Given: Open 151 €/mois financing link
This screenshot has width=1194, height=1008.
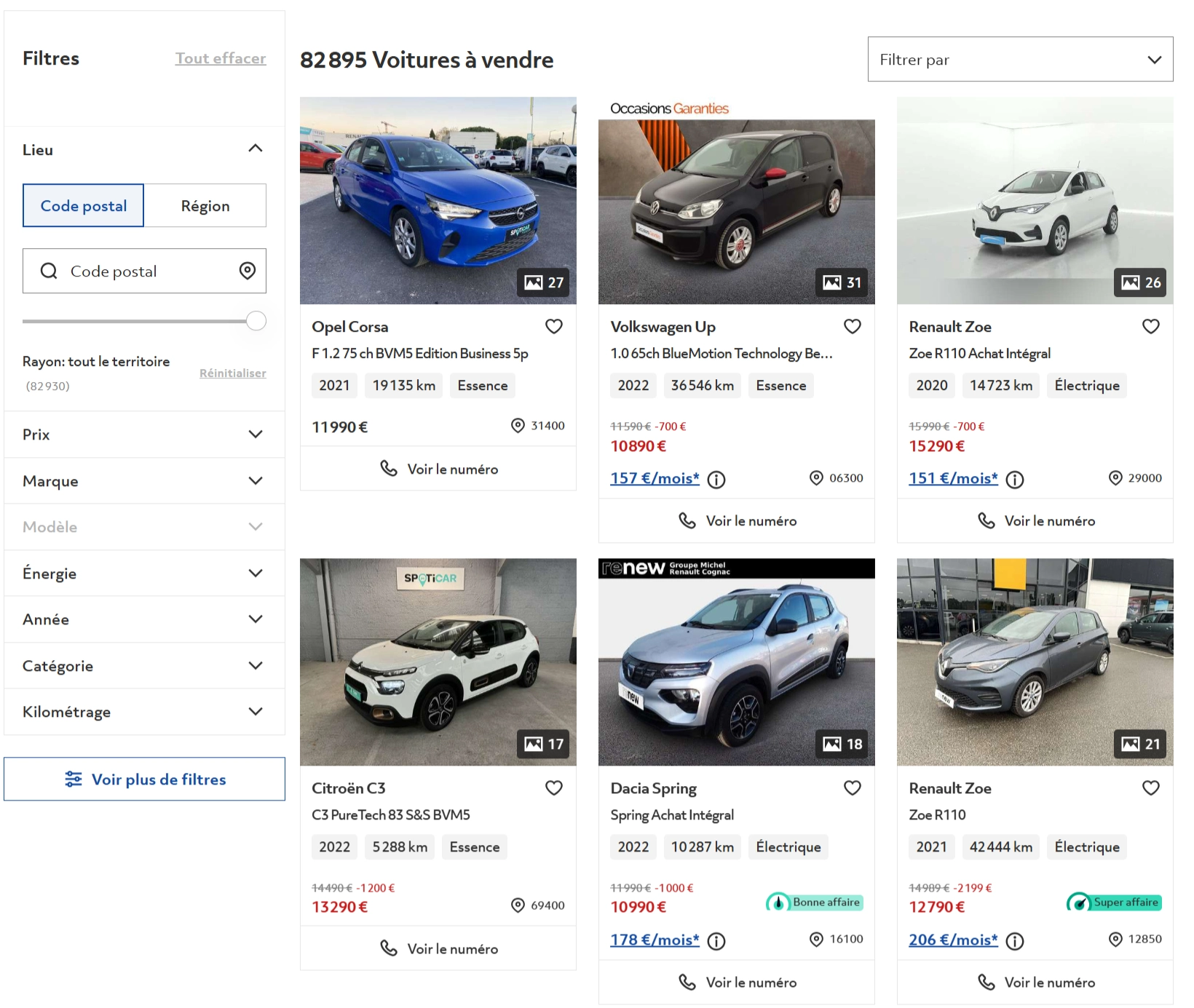Looking at the screenshot, I should pos(953,478).
